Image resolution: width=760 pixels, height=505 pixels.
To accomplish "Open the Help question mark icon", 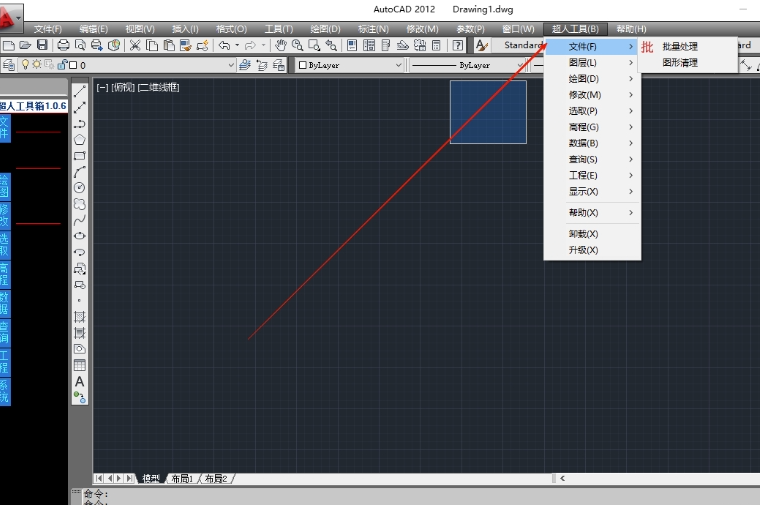I will 457,46.
